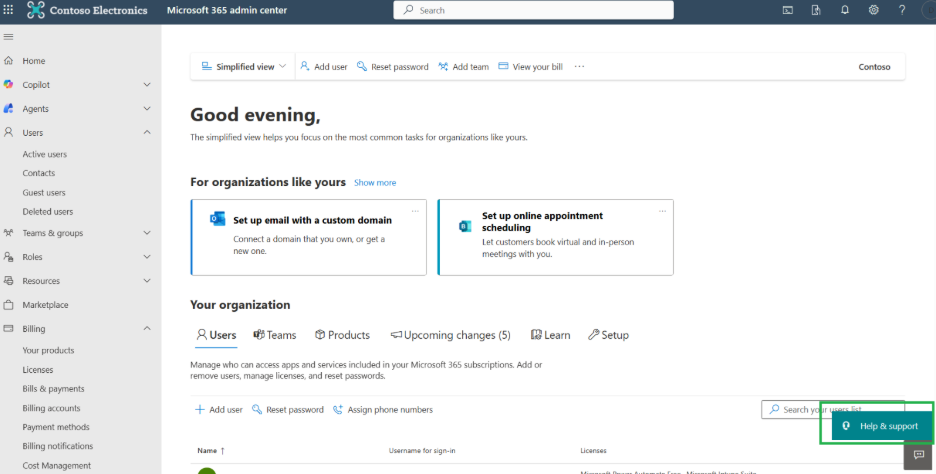This screenshot has height=474, width=936.
Task: Click Add user in top toolbar
Action: click(x=324, y=67)
